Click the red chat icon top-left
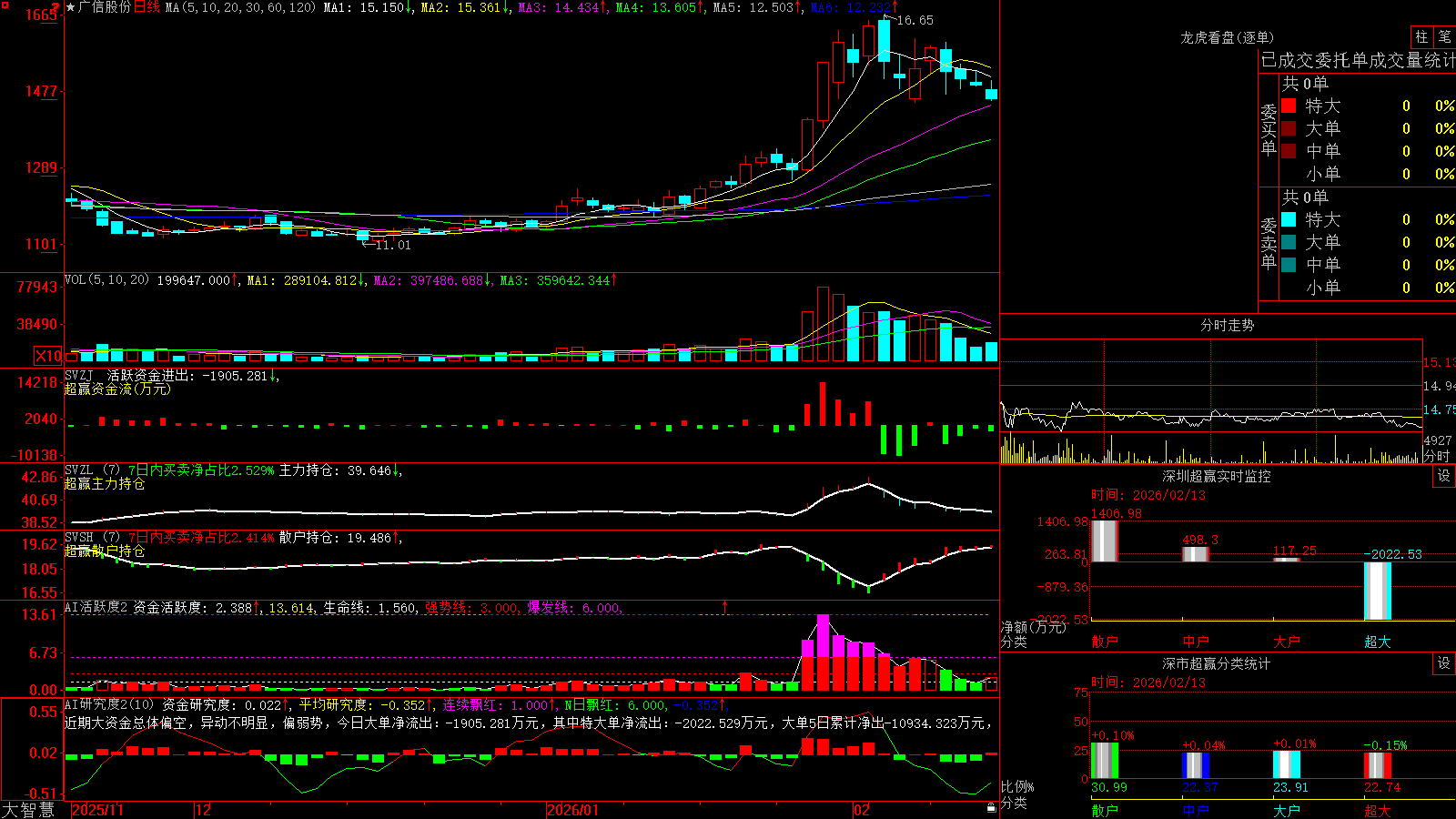The image size is (1456, 819). (x=6, y=5)
